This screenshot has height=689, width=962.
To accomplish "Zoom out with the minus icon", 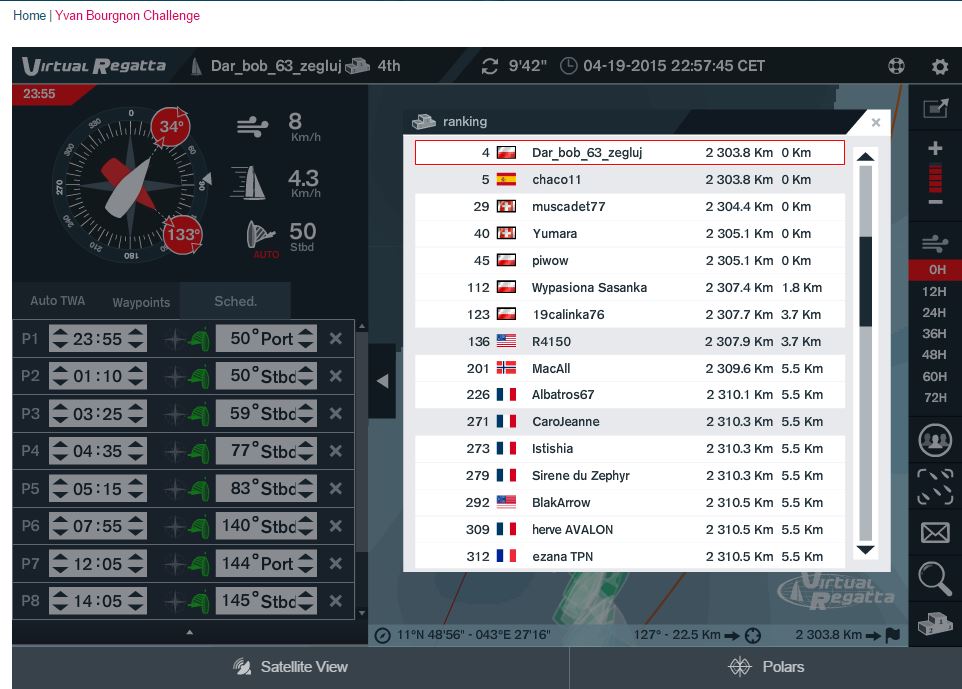I will (x=935, y=202).
